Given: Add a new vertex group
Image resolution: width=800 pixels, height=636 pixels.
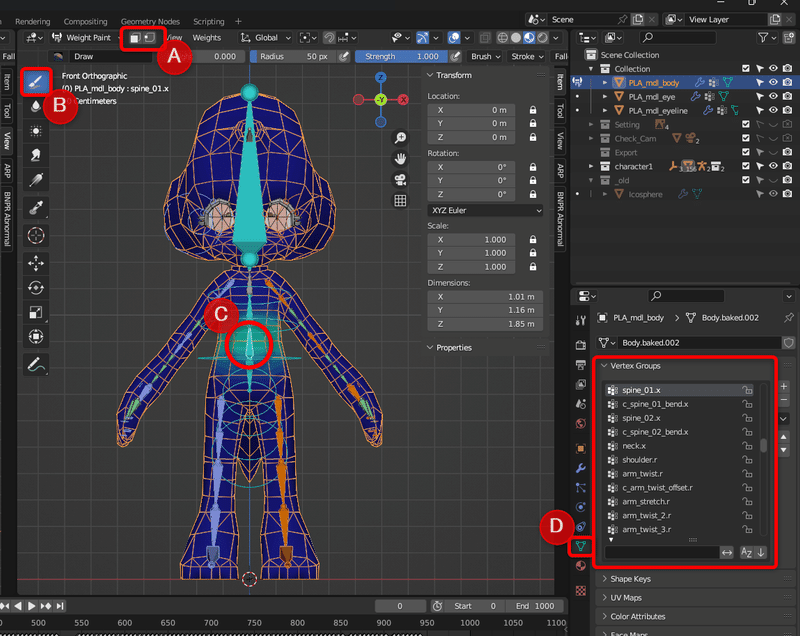Looking at the screenshot, I should [x=784, y=386].
